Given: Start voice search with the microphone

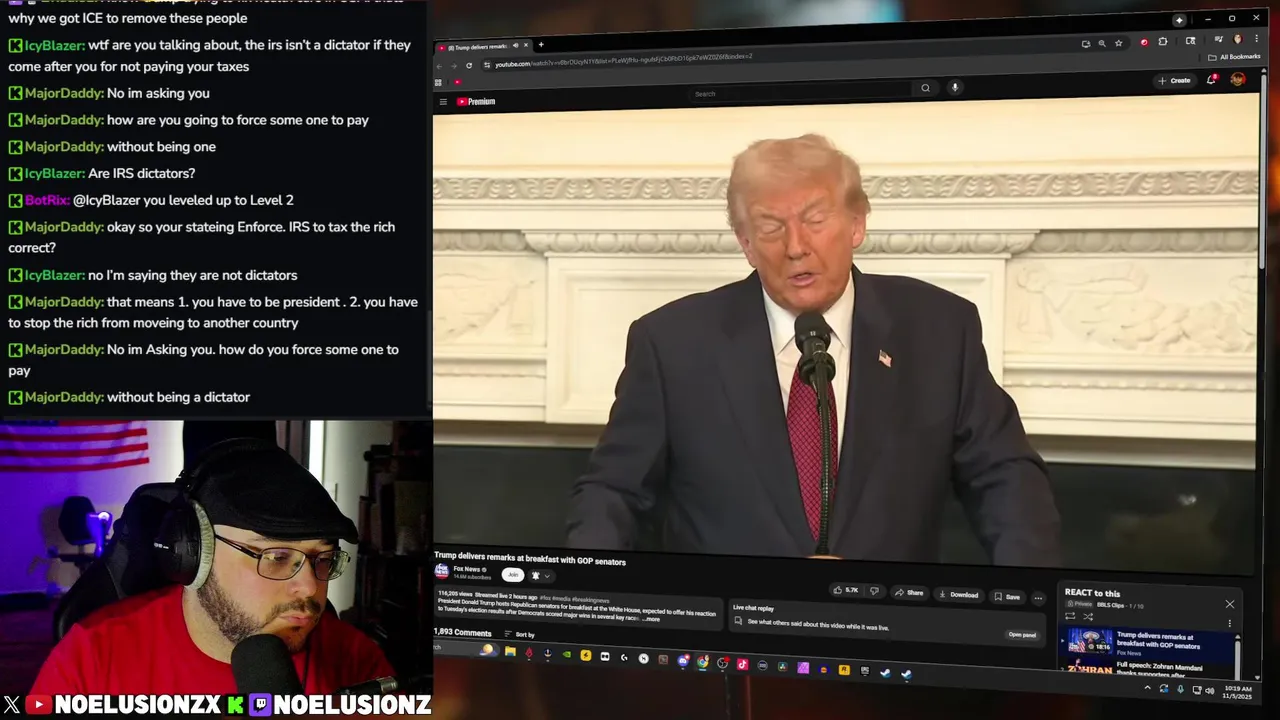Looking at the screenshot, I should [955, 87].
